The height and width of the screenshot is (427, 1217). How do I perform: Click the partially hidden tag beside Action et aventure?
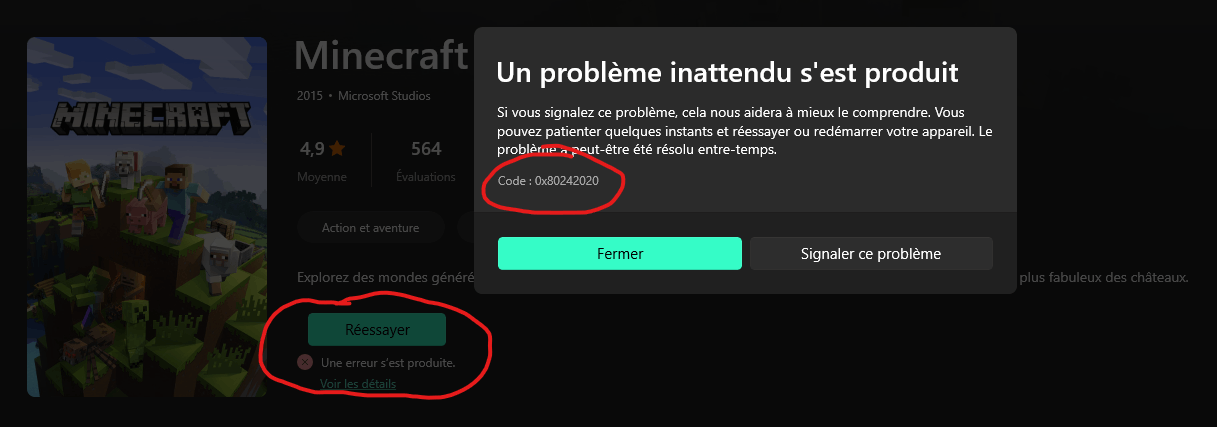coord(465,228)
